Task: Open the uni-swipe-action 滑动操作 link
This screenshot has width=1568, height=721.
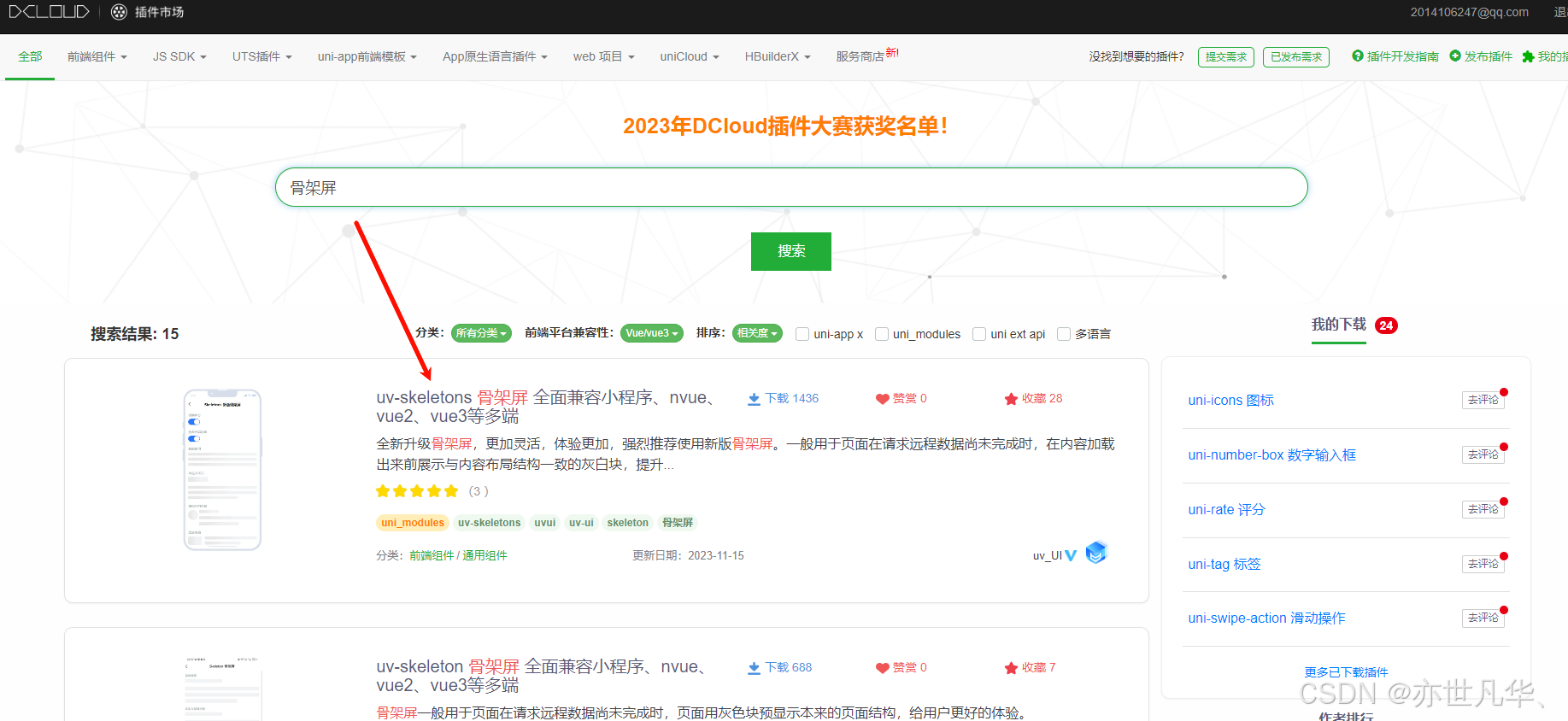Action: pos(1266,618)
